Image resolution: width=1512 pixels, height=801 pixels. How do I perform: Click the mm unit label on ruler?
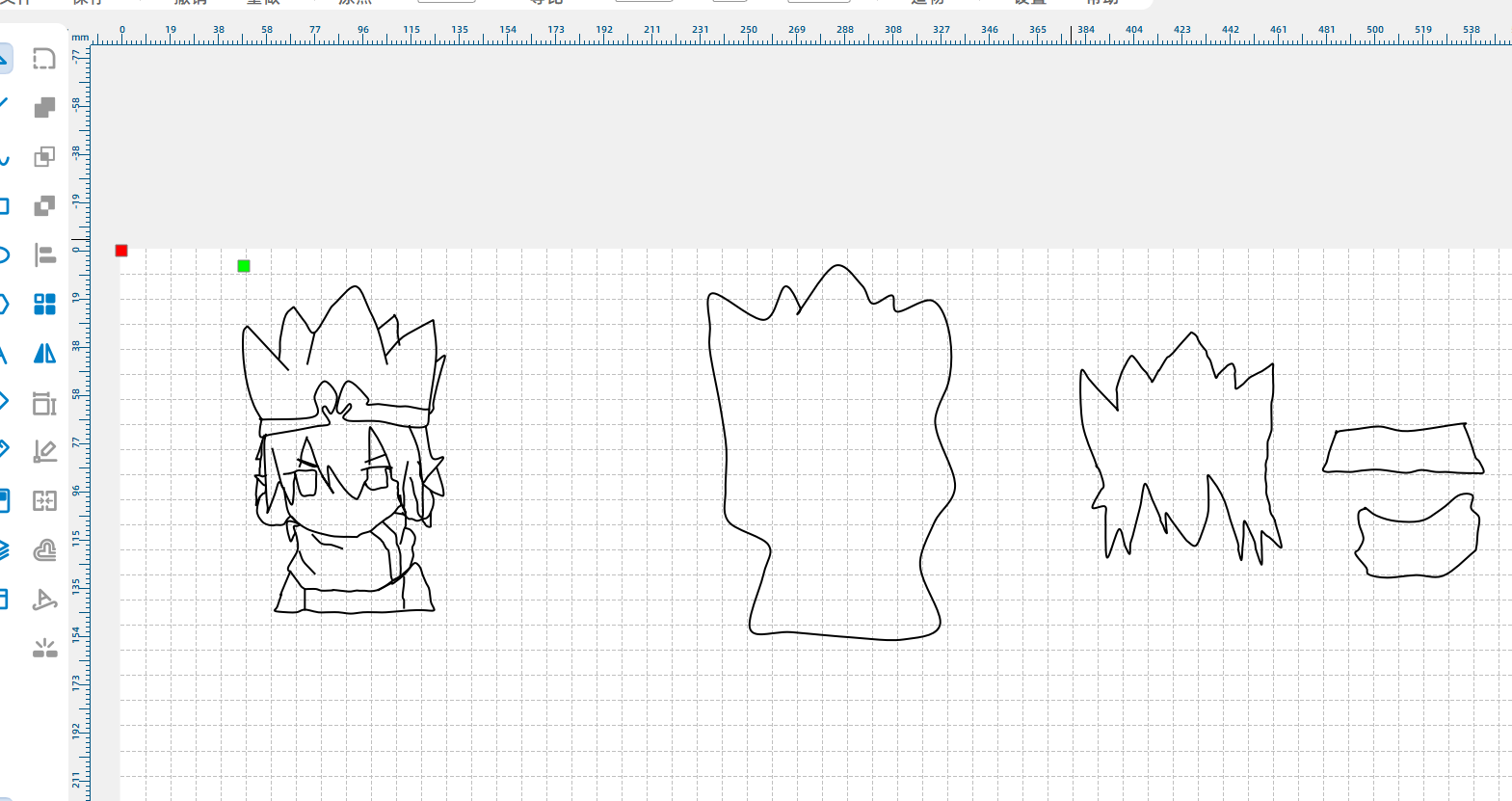[81, 38]
